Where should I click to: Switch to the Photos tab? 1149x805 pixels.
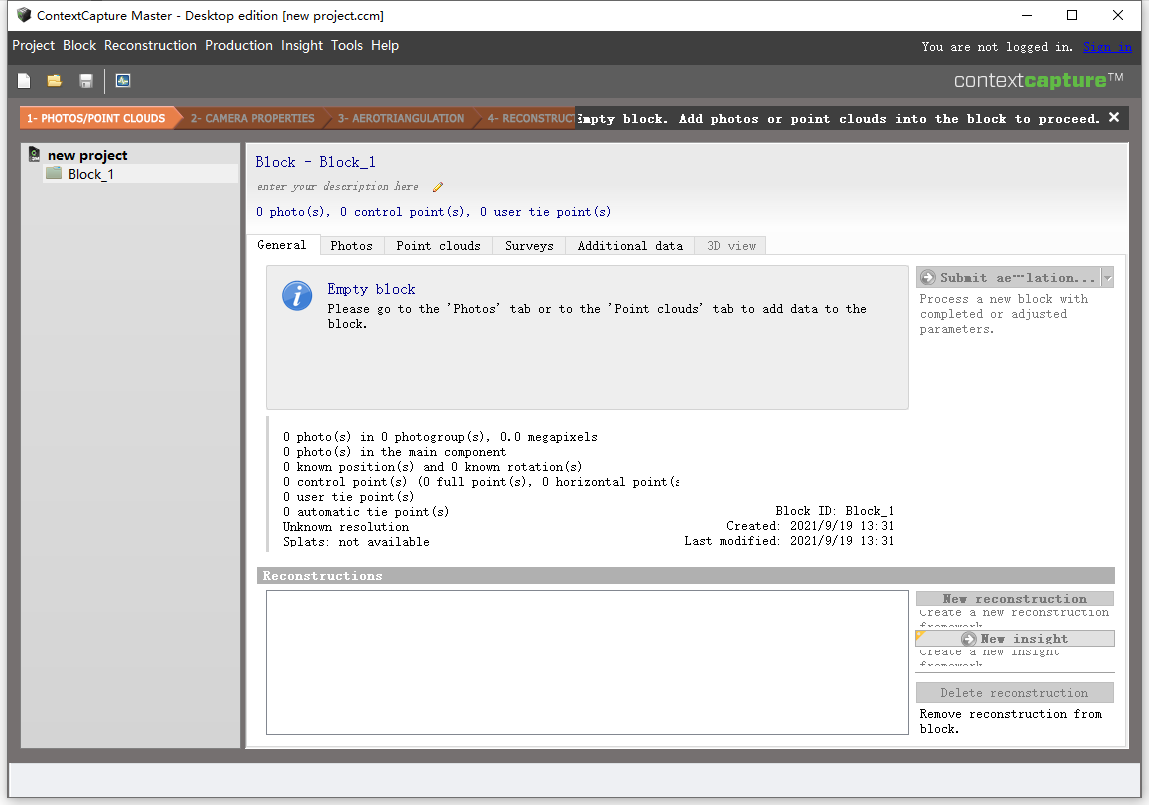point(351,245)
